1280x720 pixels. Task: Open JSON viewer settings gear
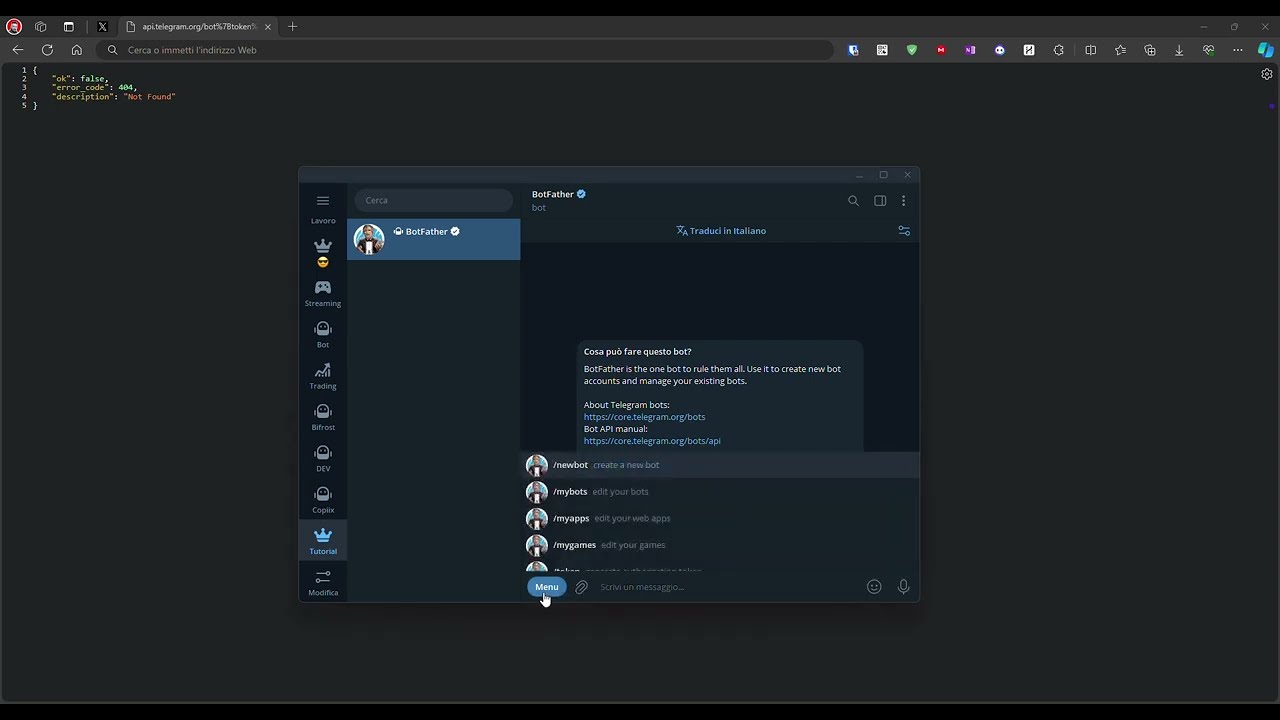[1267, 74]
